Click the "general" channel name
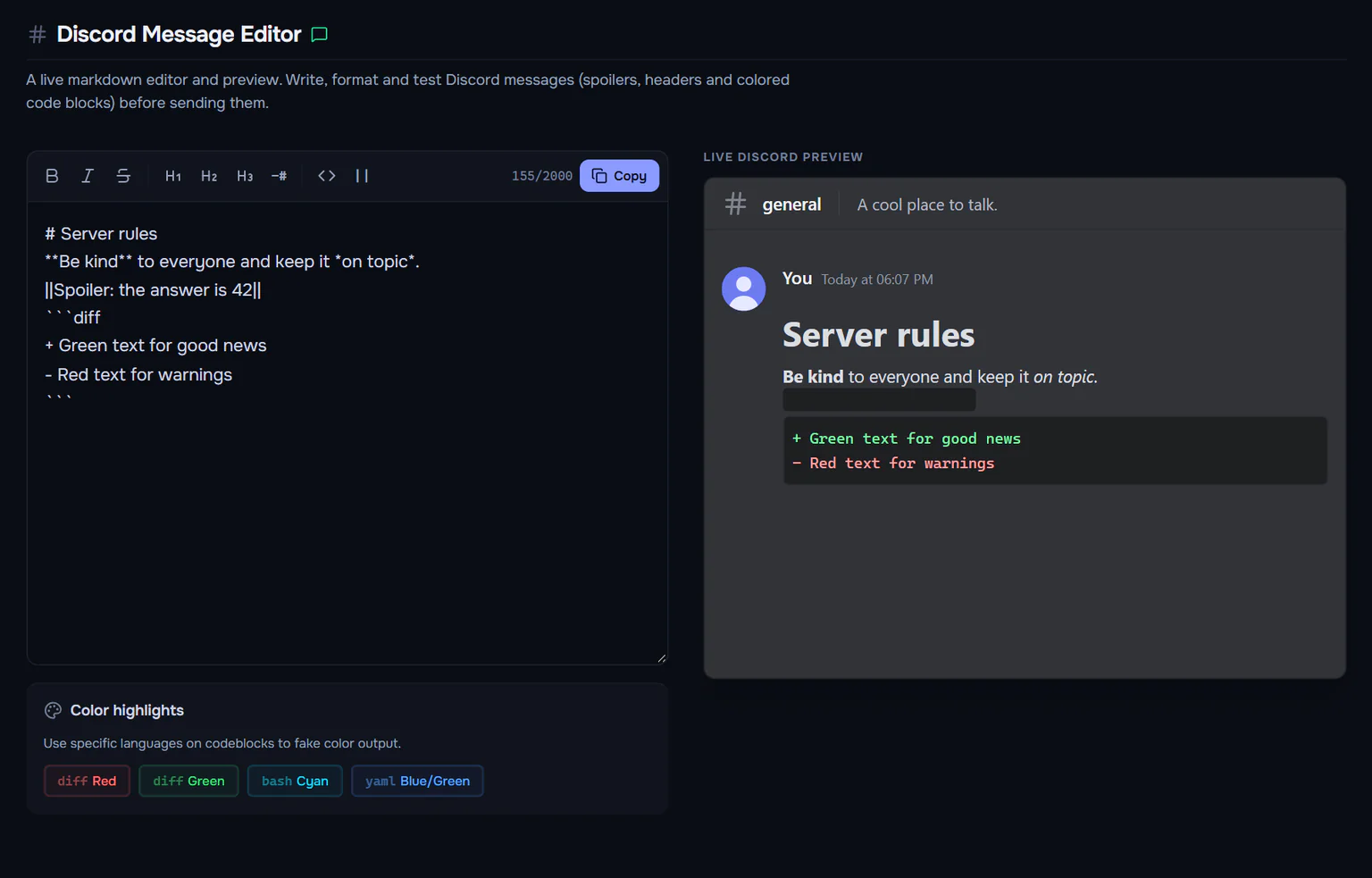The image size is (1372, 878). (791, 205)
